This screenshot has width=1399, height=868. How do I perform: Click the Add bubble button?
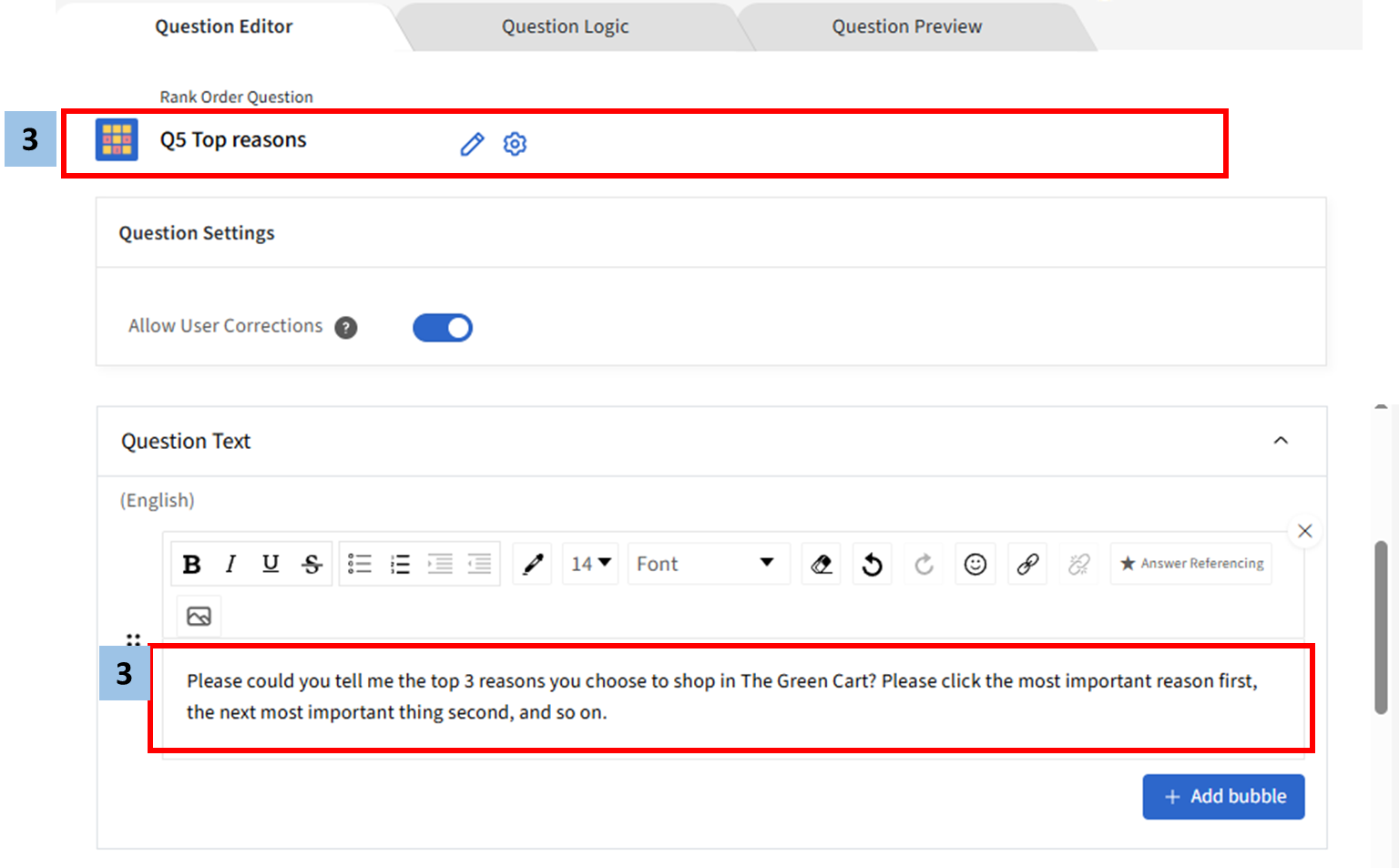click(1223, 796)
